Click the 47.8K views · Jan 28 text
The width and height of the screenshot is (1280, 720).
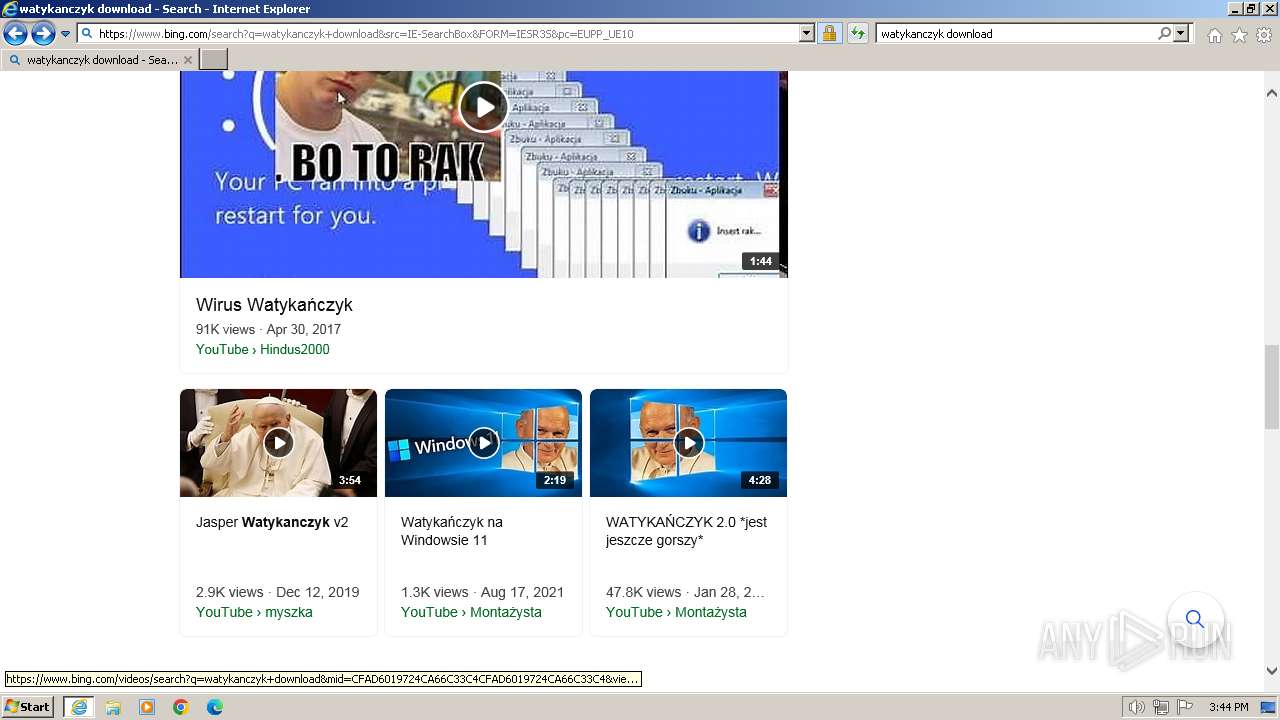coord(686,592)
